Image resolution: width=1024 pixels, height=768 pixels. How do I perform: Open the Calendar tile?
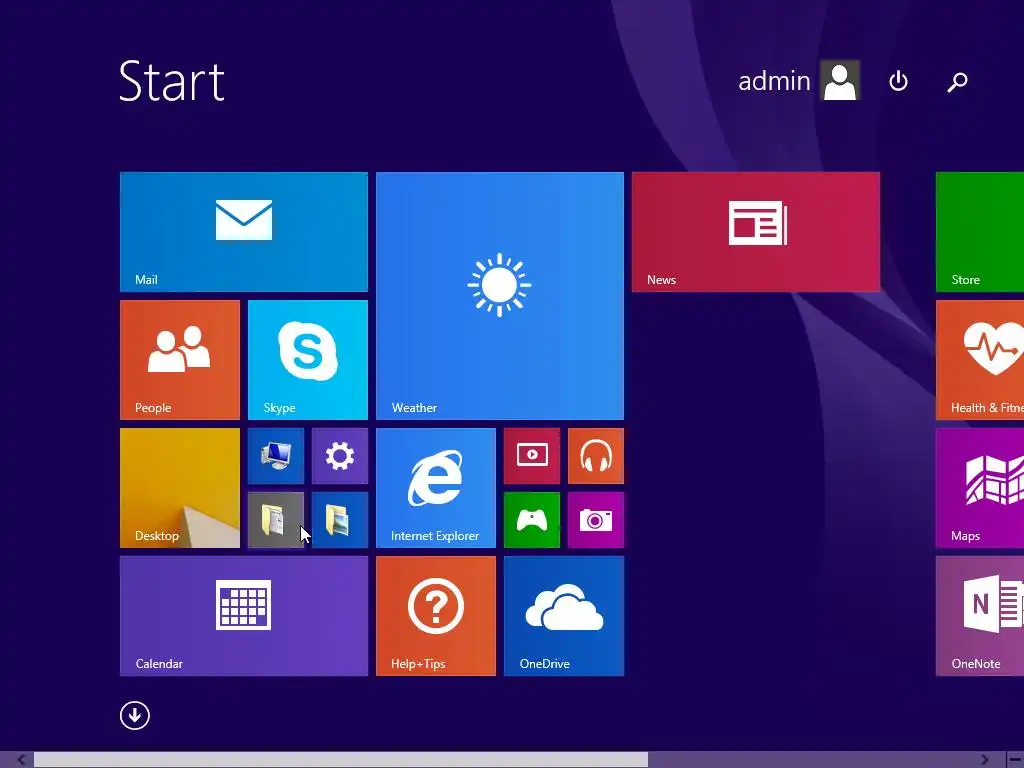(x=244, y=616)
